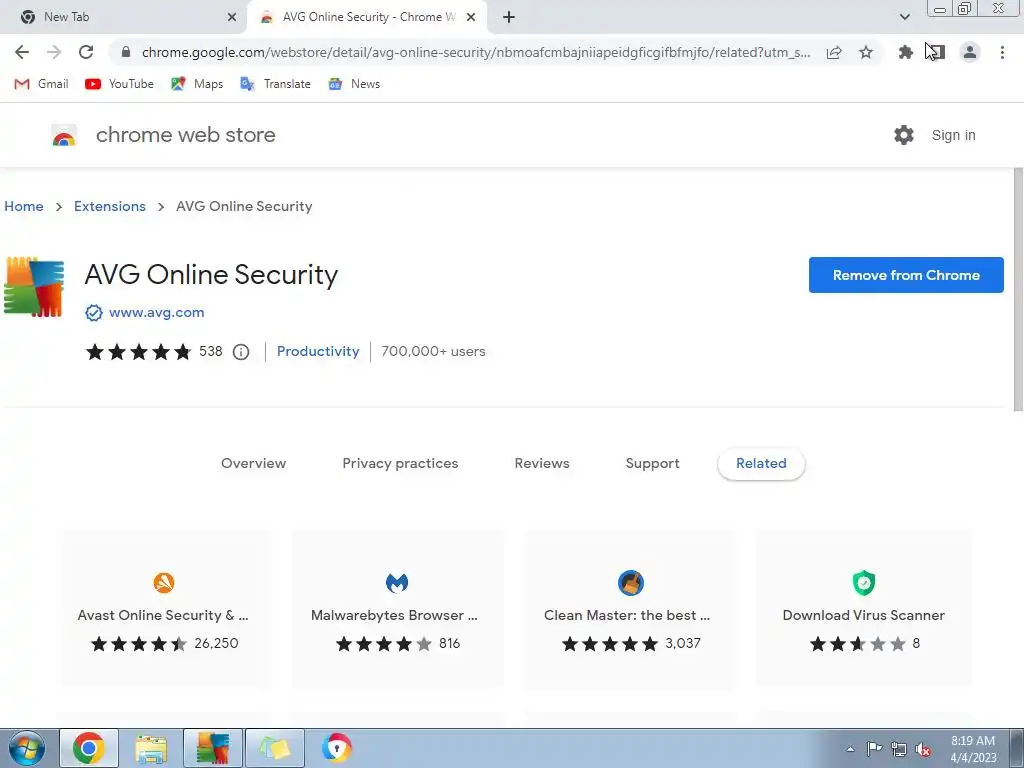This screenshot has height=768, width=1024.
Task: Open the Avast Secure Browser taskbar icon
Action: click(x=336, y=748)
